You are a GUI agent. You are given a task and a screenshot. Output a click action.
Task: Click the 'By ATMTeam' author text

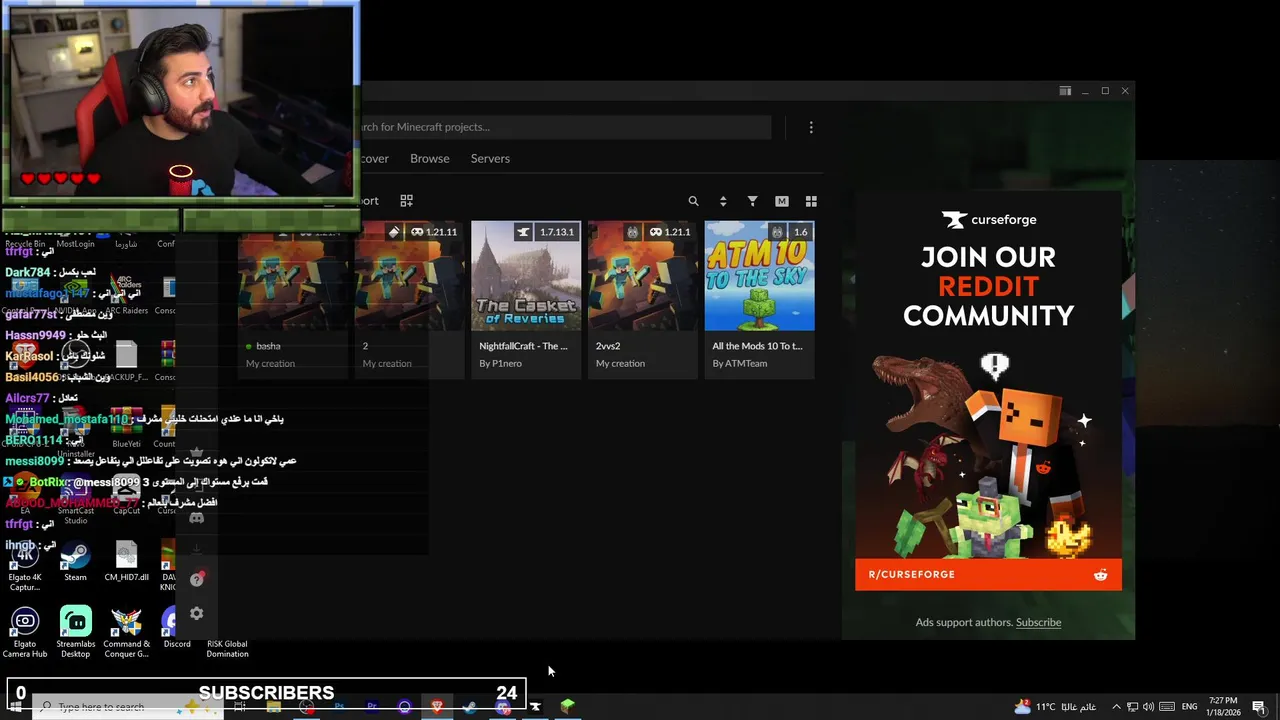click(740, 363)
